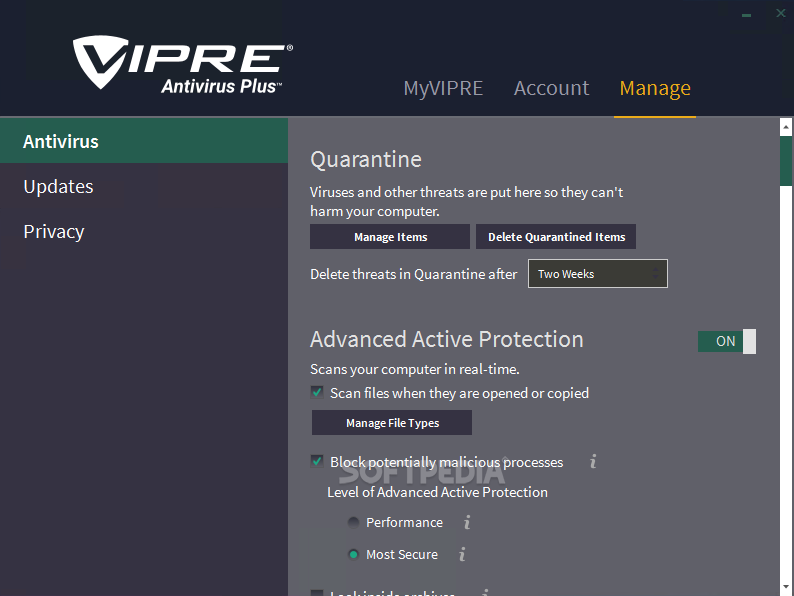Show info for Block potentially malicious processes
Viewport: 794px width, 596px height.
click(x=593, y=461)
